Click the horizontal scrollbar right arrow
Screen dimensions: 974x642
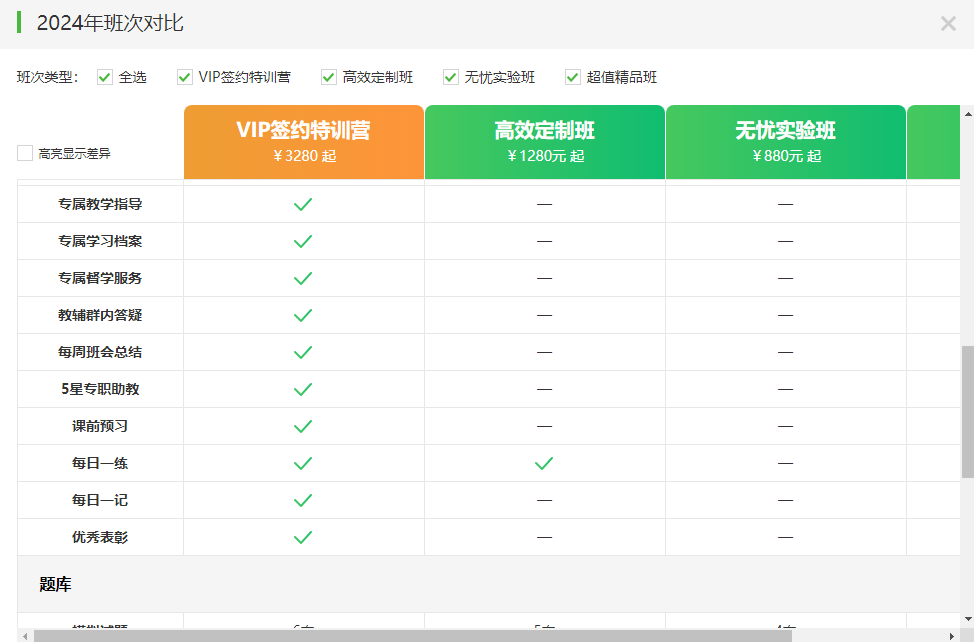(952, 636)
